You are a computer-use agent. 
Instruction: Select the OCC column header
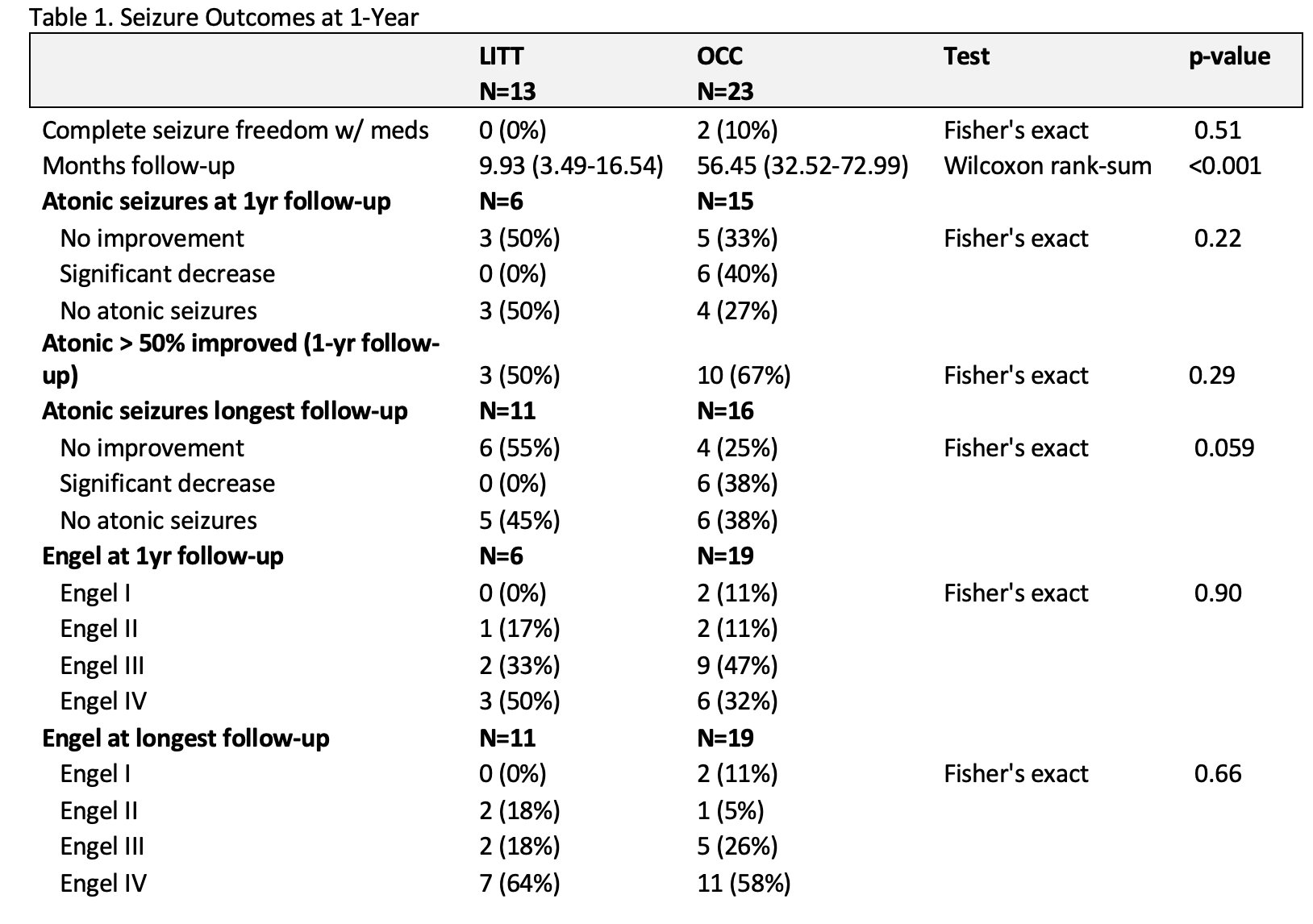[x=719, y=56]
